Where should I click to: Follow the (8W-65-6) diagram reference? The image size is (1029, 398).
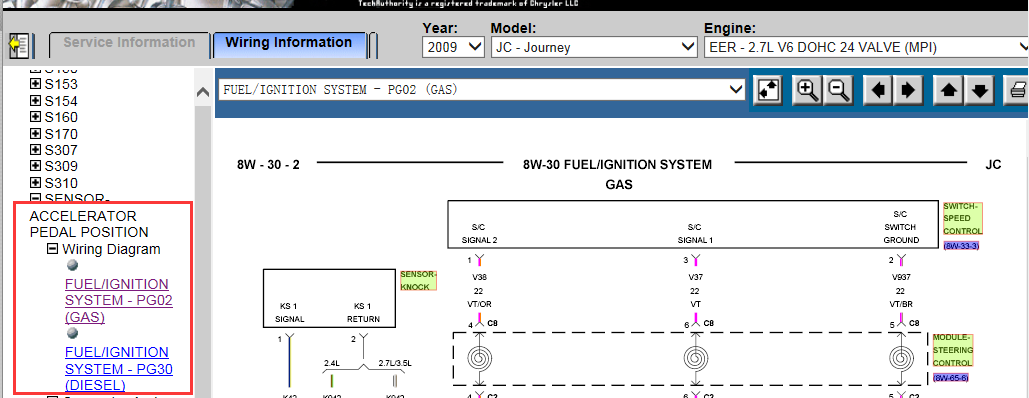[951, 378]
